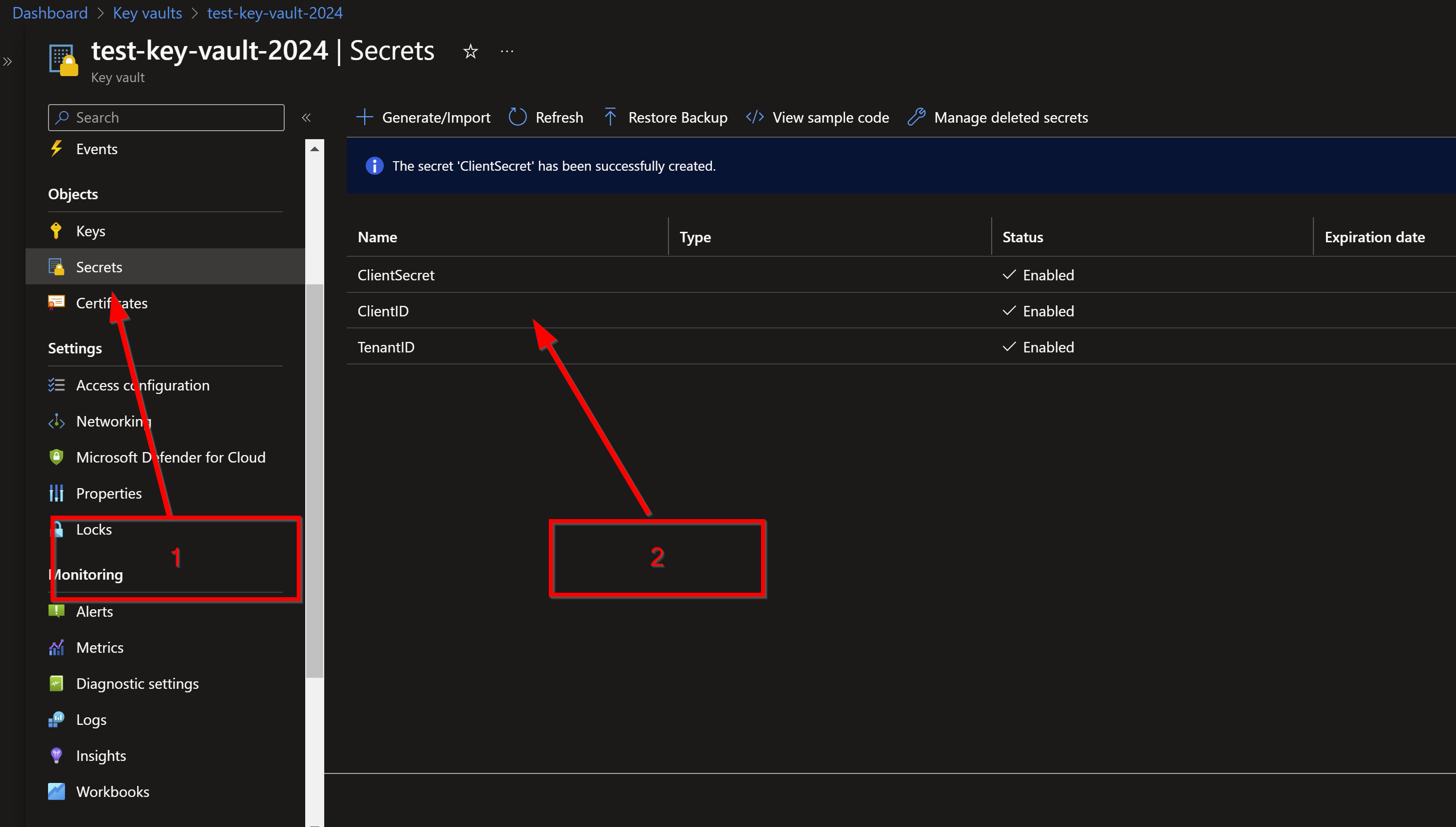Image resolution: width=1456 pixels, height=827 pixels.
Task: Click into the sidebar Search field
Action: tap(166, 118)
